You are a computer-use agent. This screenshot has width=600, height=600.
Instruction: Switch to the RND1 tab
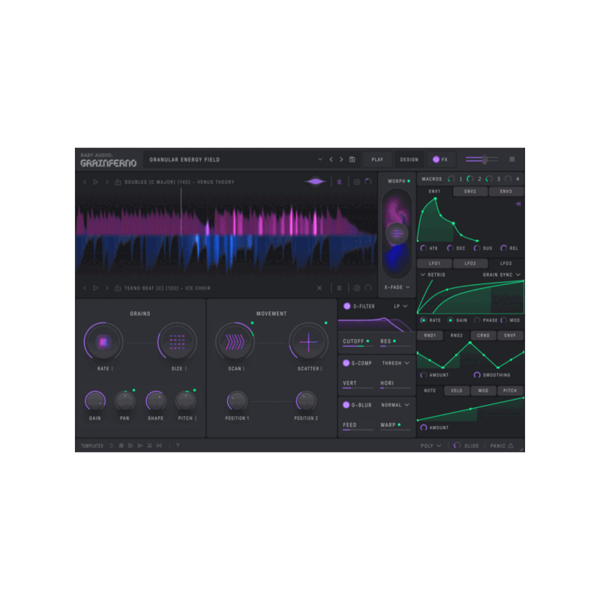430,335
